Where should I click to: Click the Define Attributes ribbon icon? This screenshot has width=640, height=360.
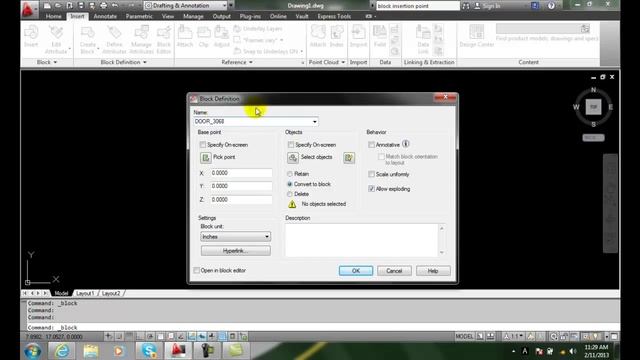(x=114, y=33)
